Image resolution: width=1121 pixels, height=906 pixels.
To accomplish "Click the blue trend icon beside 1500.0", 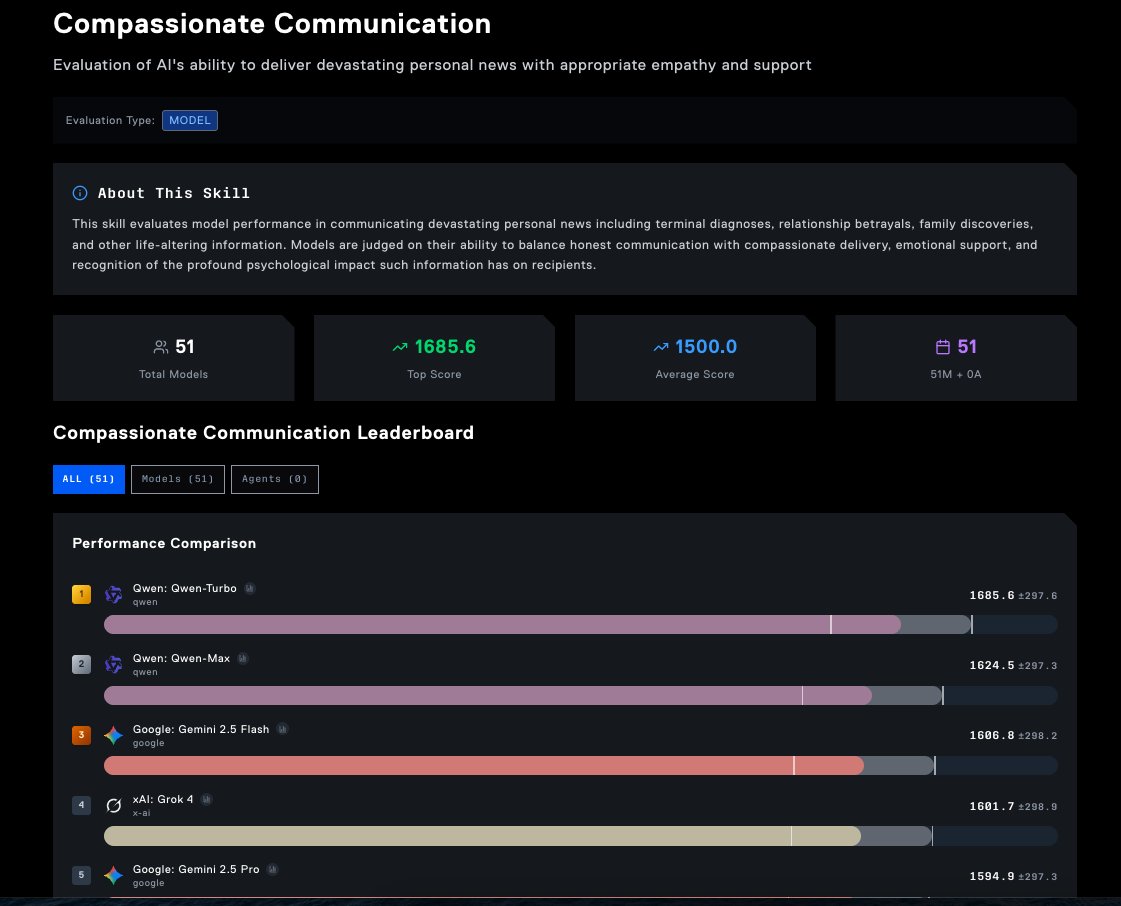I will pyautogui.click(x=661, y=348).
